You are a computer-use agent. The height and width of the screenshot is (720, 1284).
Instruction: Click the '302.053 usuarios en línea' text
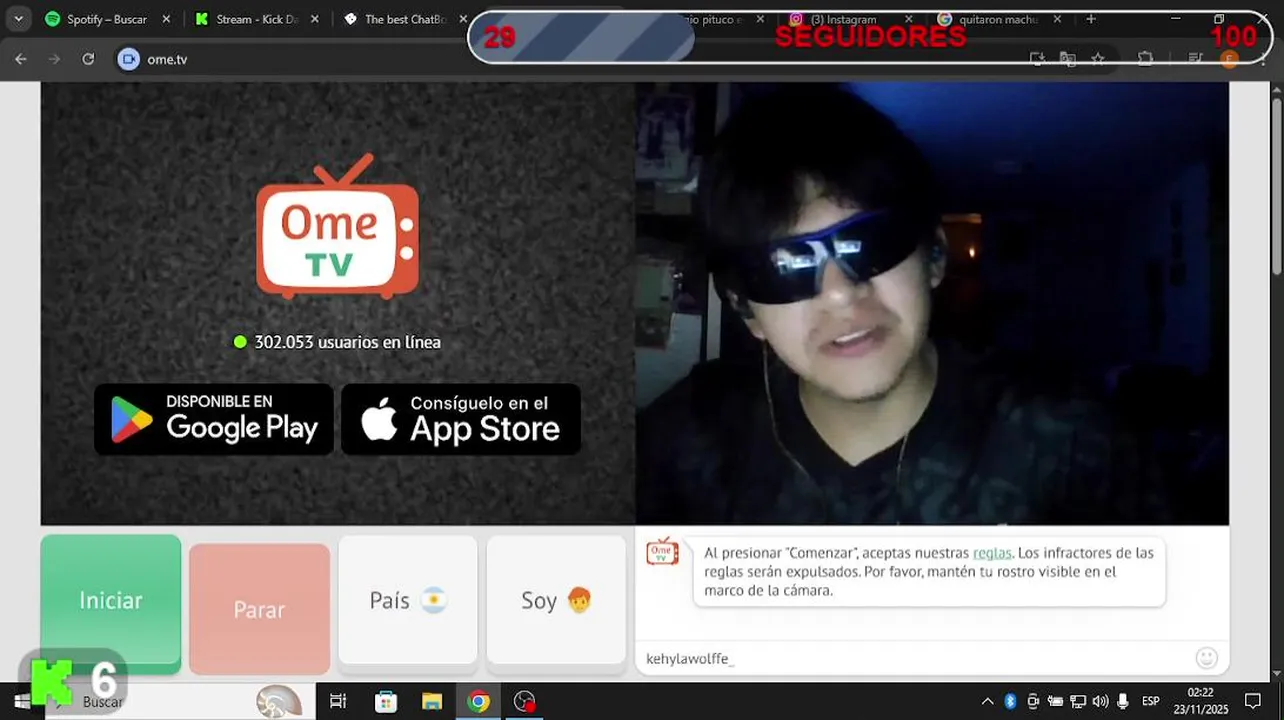(347, 342)
